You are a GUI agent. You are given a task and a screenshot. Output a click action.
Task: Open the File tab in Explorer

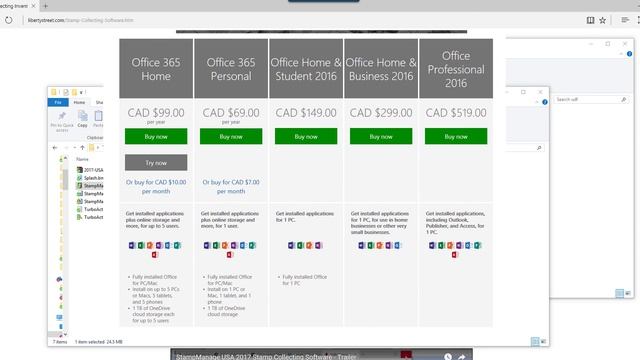point(58,102)
